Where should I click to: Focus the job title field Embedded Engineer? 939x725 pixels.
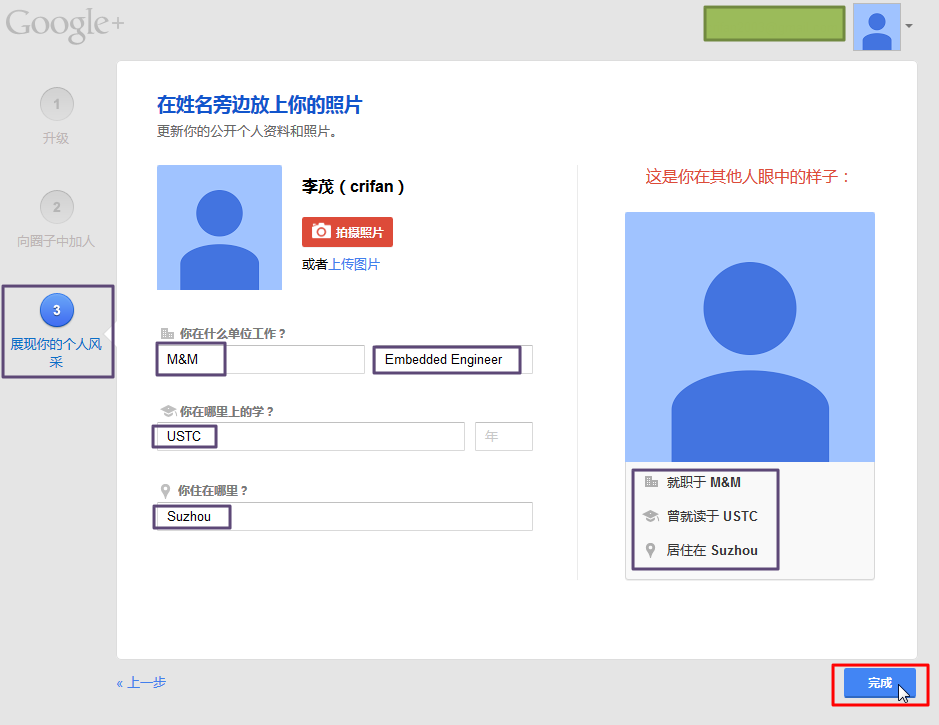453,359
